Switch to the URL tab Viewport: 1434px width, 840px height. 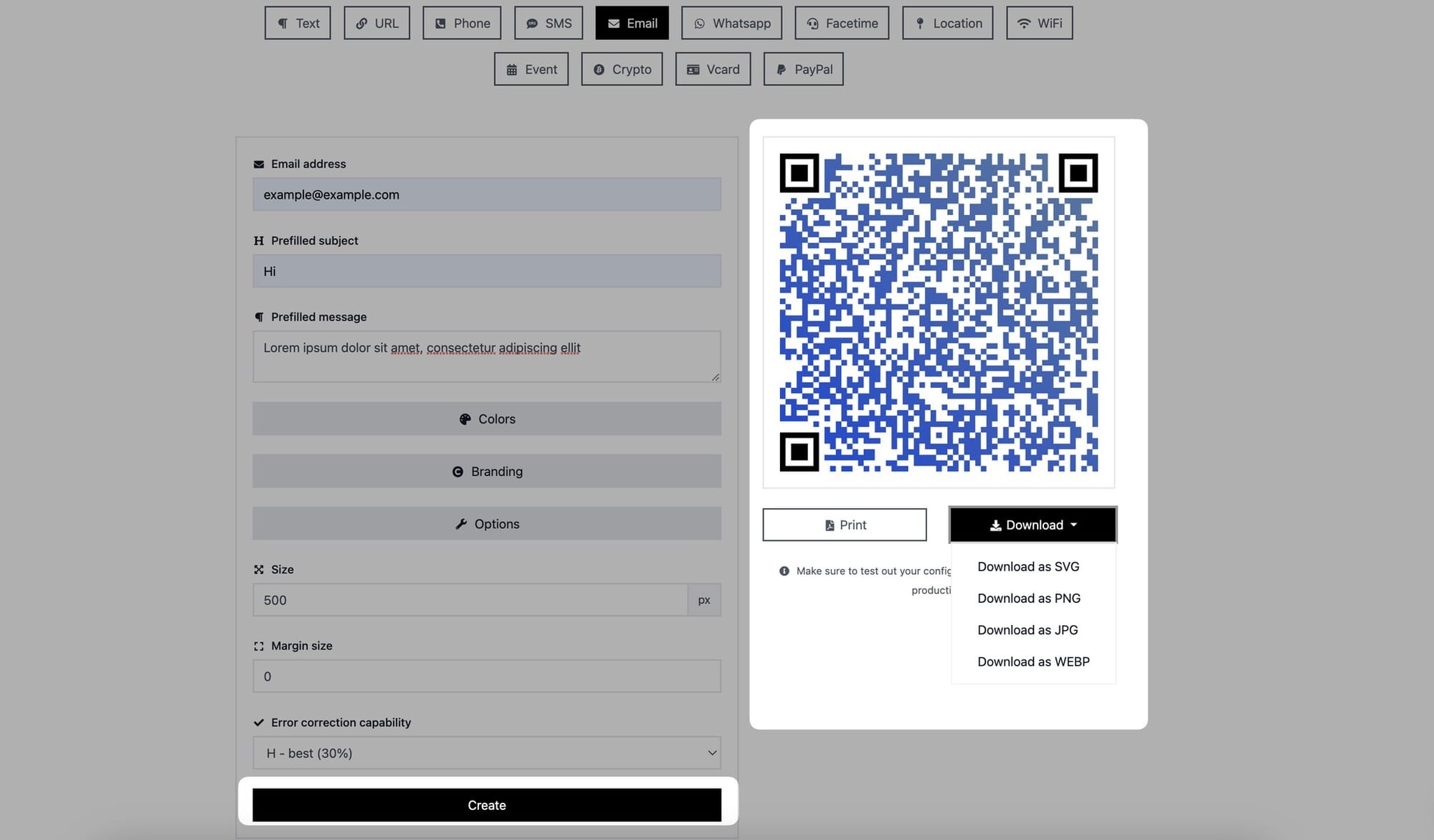[x=376, y=23]
